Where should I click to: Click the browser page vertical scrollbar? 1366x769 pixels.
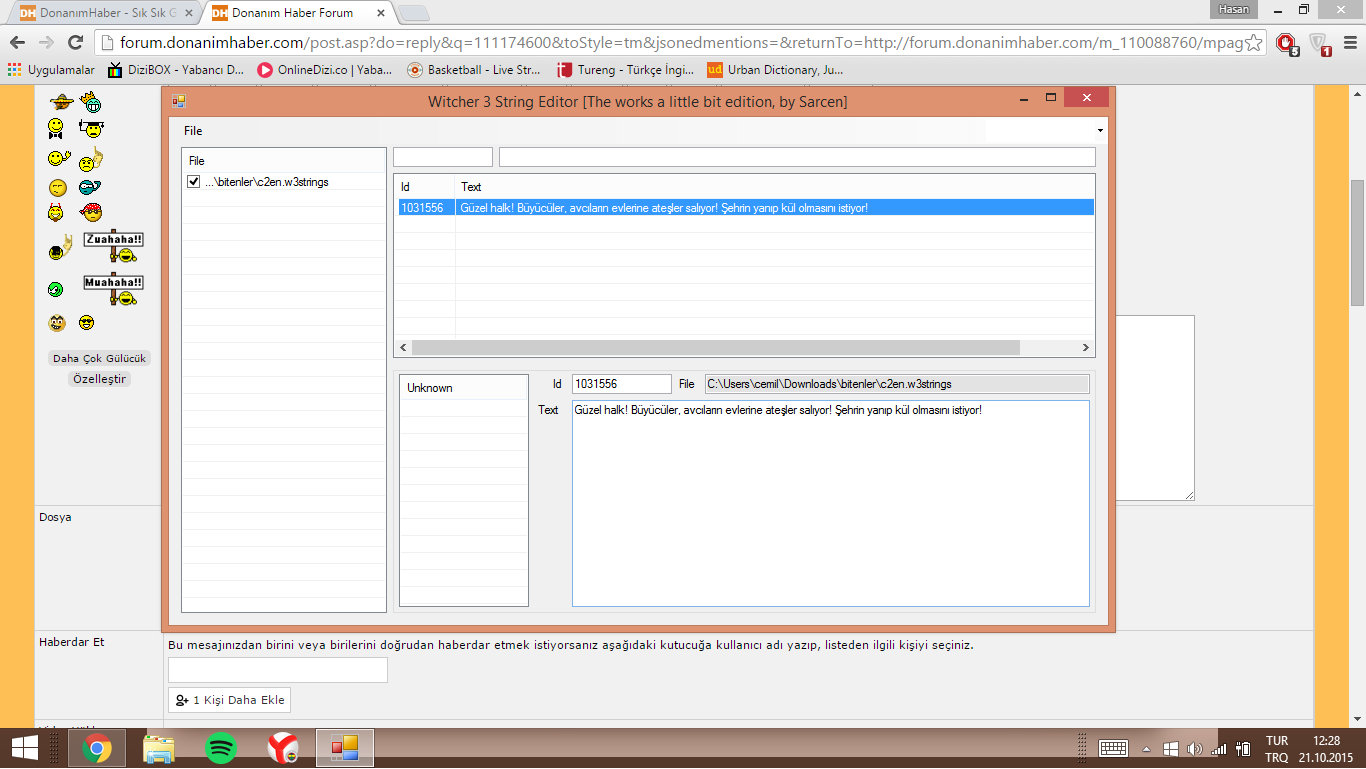(x=1358, y=243)
